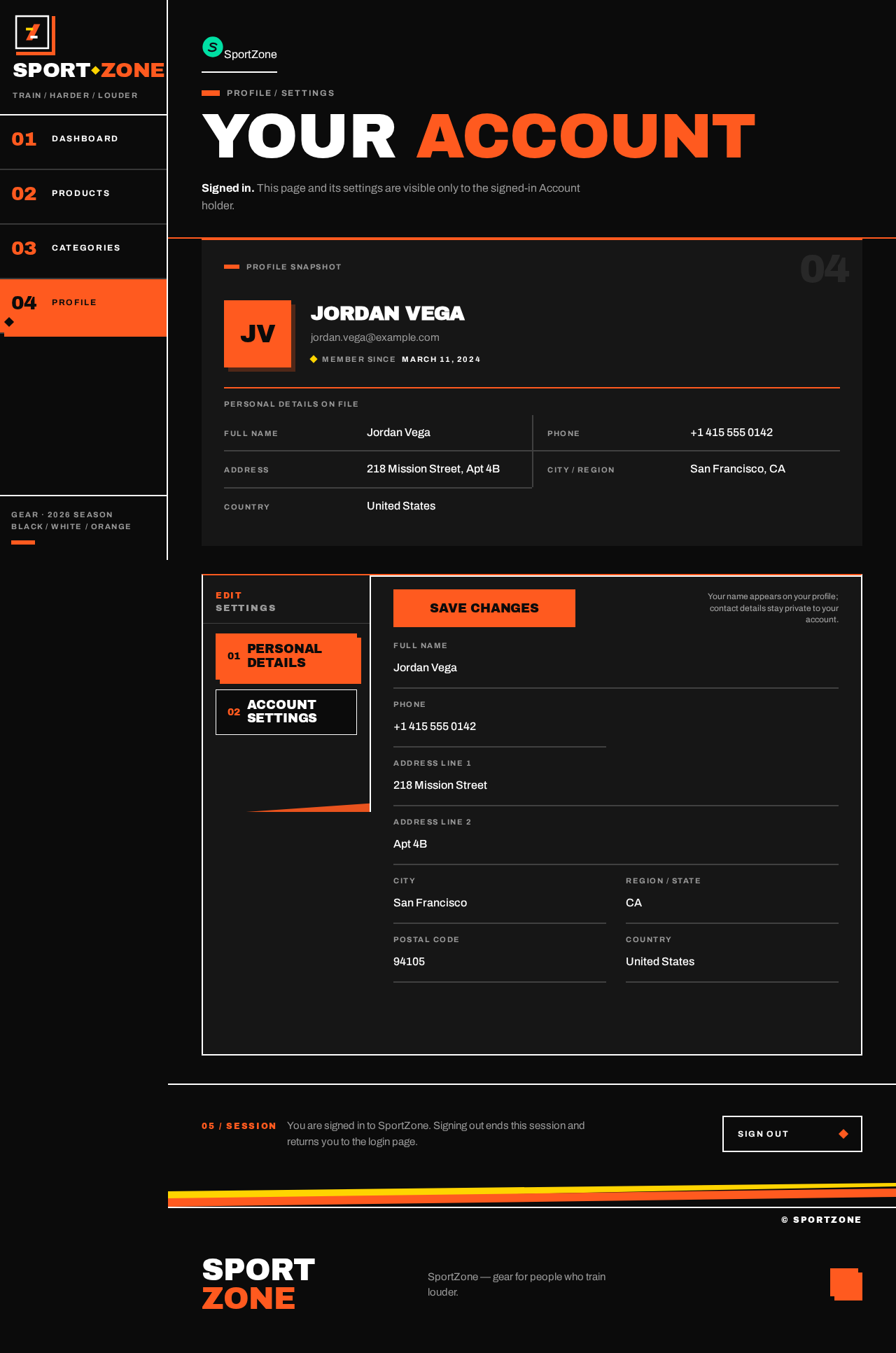Click the Train / Harder / Louder tagline
This screenshot has height=1353, width=896.
click(x=75, y=95)
